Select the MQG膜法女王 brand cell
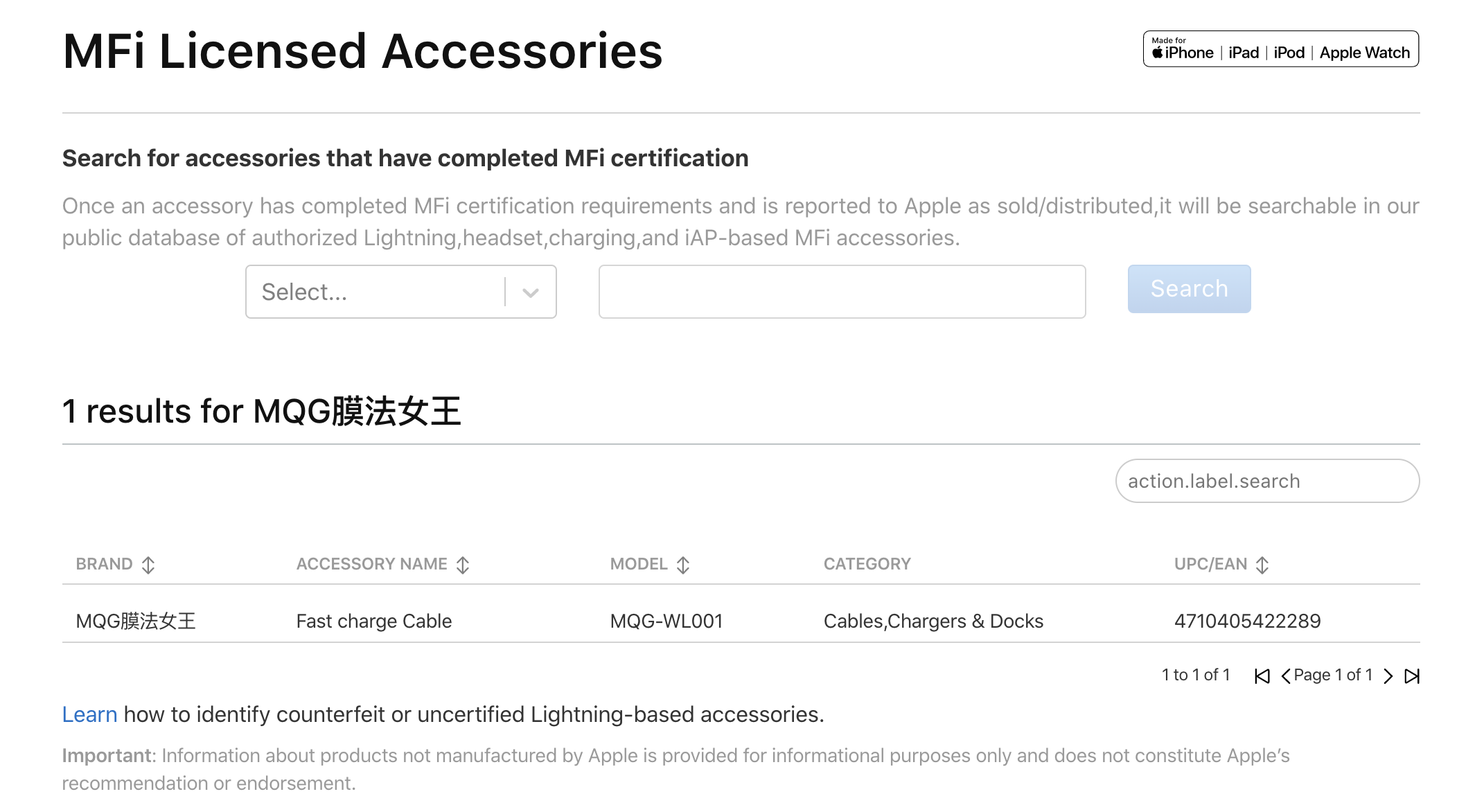 136,621
